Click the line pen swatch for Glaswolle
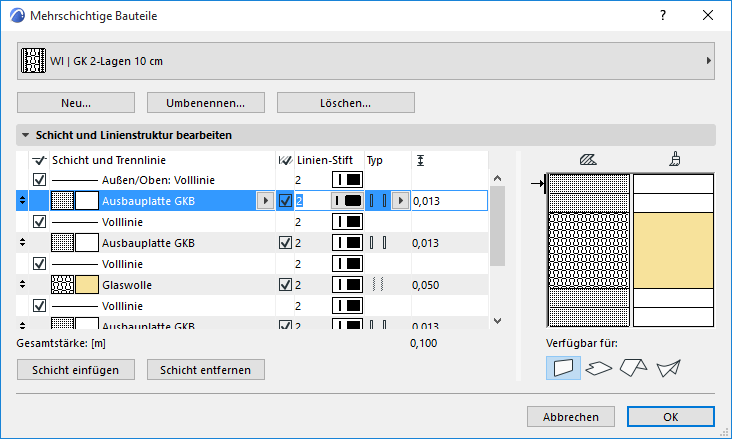 pyautogui.click(x=347, y=285)
